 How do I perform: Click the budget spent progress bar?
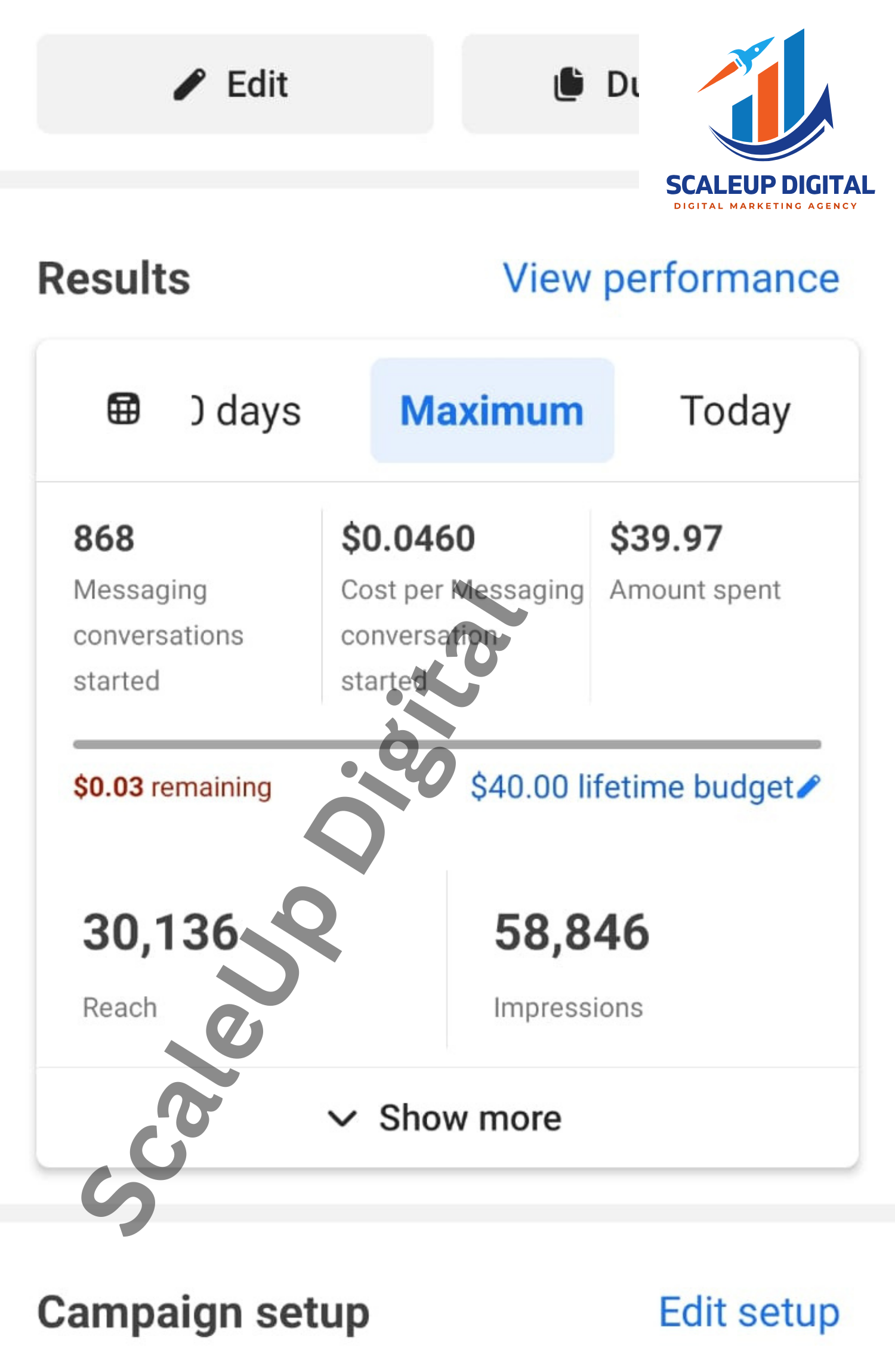(x=447, y=744)
